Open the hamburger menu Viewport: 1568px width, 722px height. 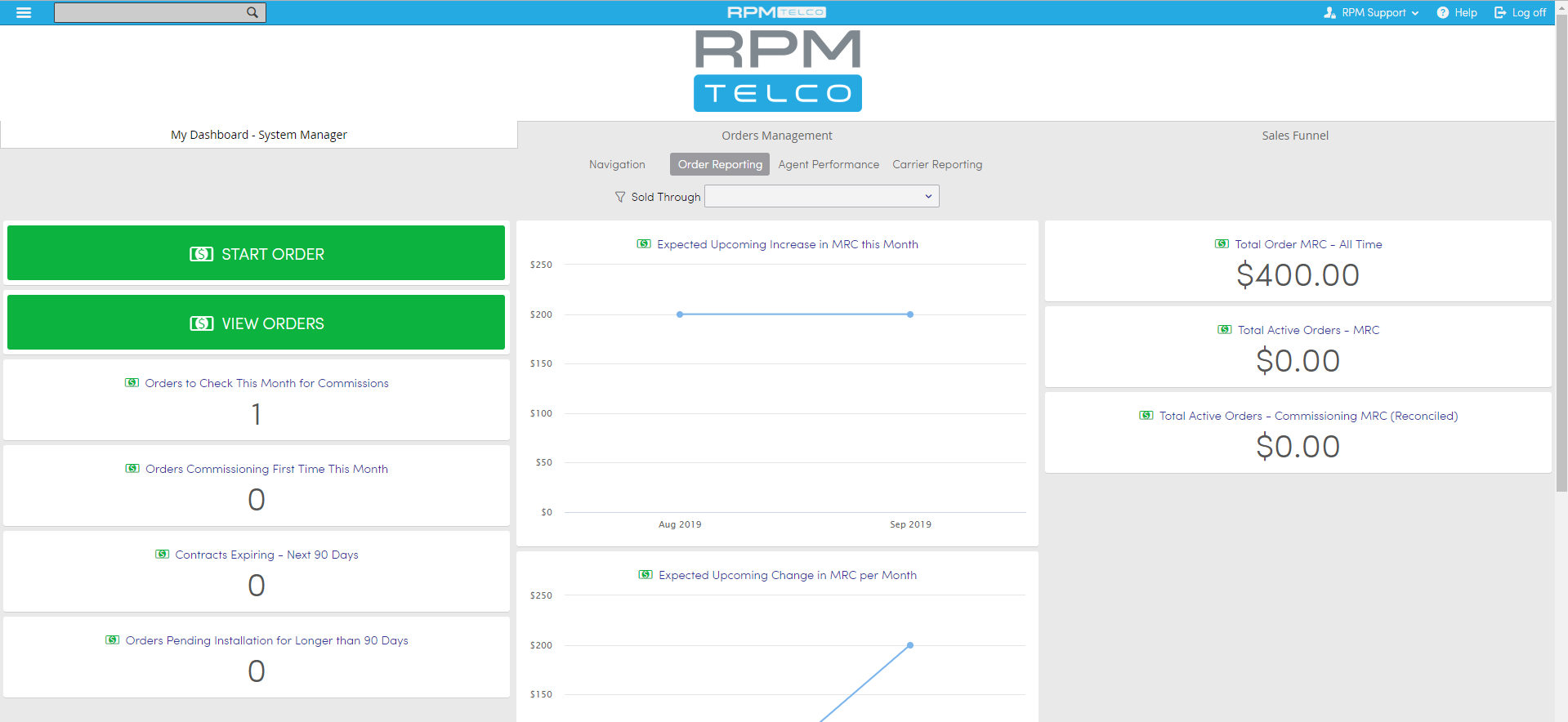pos(24,12)
